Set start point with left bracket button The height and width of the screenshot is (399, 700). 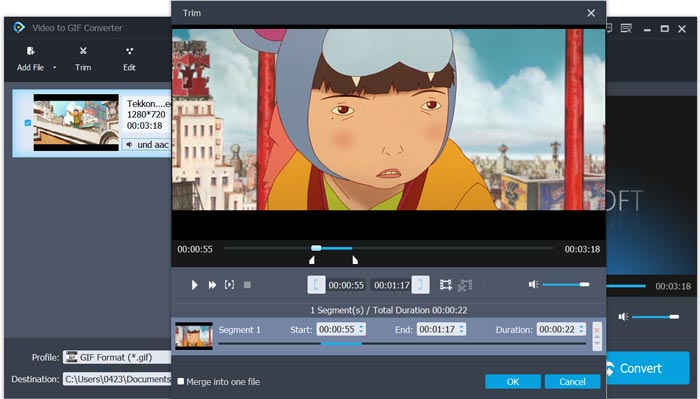(x=316, y=285)
